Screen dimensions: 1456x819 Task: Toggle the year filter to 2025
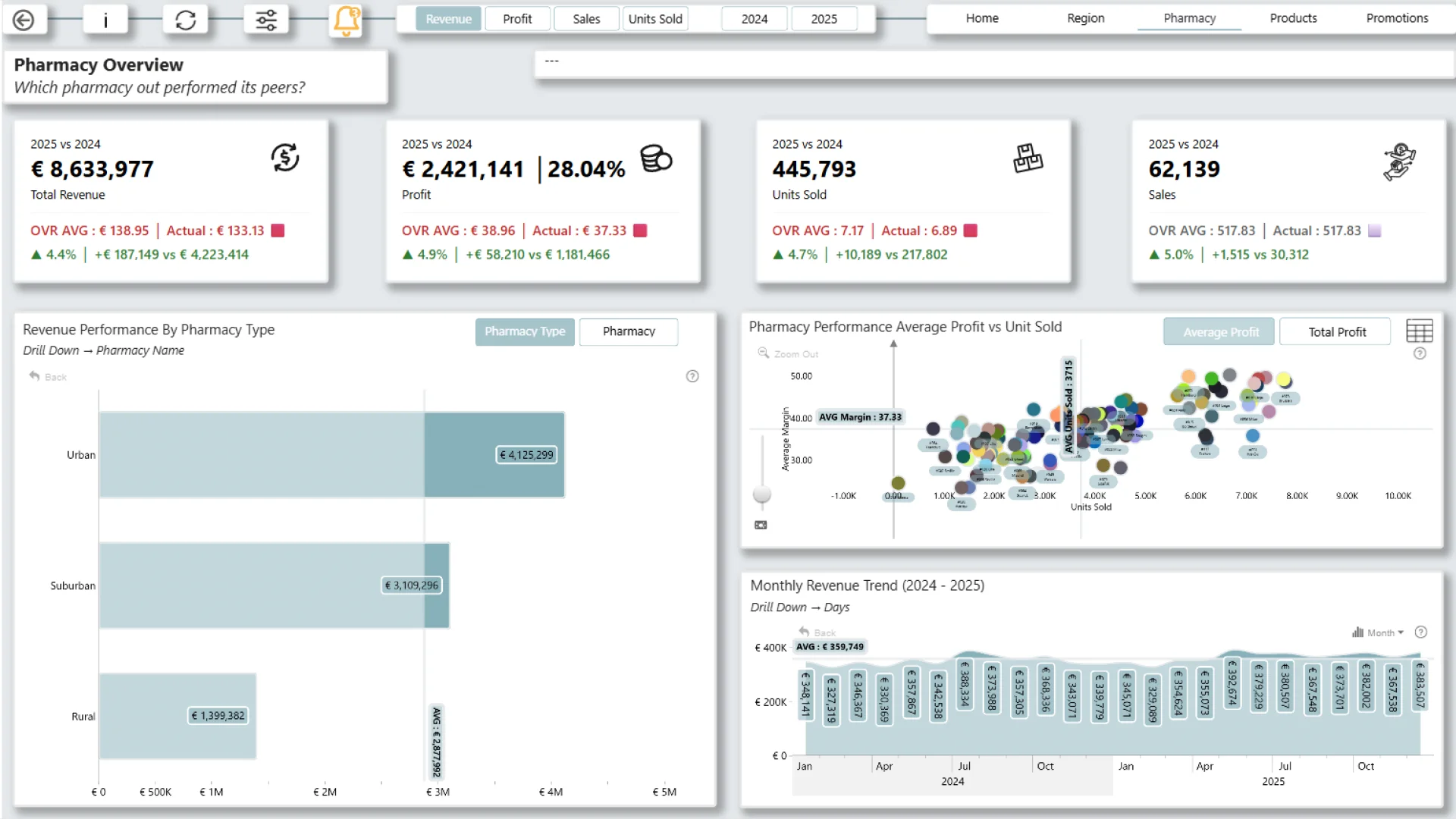pyautogui.click(x=824, y=19)
